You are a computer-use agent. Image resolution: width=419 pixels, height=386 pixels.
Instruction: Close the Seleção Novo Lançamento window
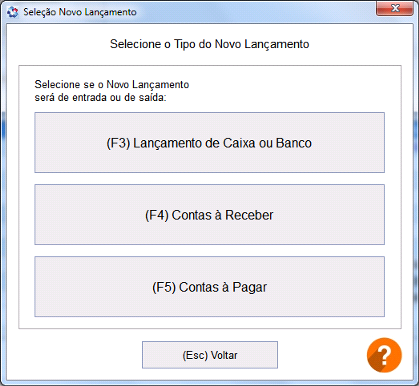click(x=395, y=8)
